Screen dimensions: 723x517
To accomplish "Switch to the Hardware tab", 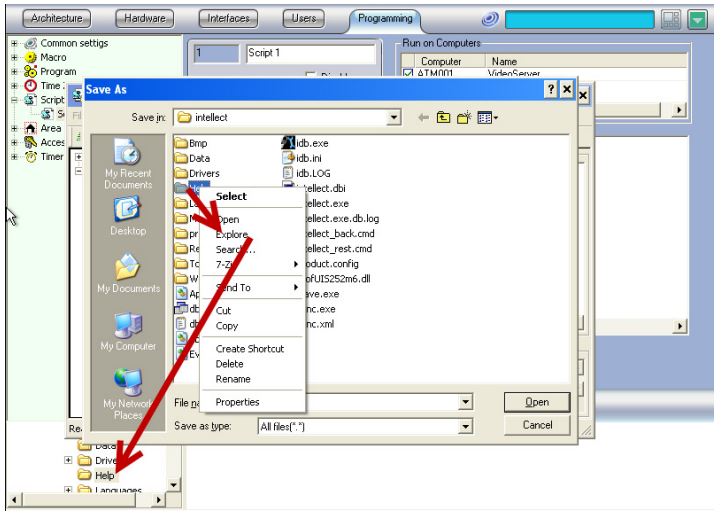I will (142, 17).
